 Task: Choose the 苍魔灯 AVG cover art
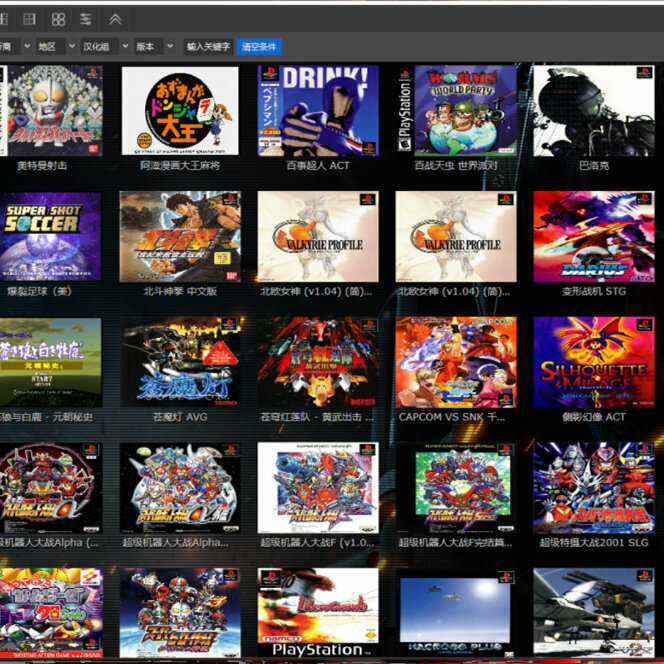(x=180, y=362)
